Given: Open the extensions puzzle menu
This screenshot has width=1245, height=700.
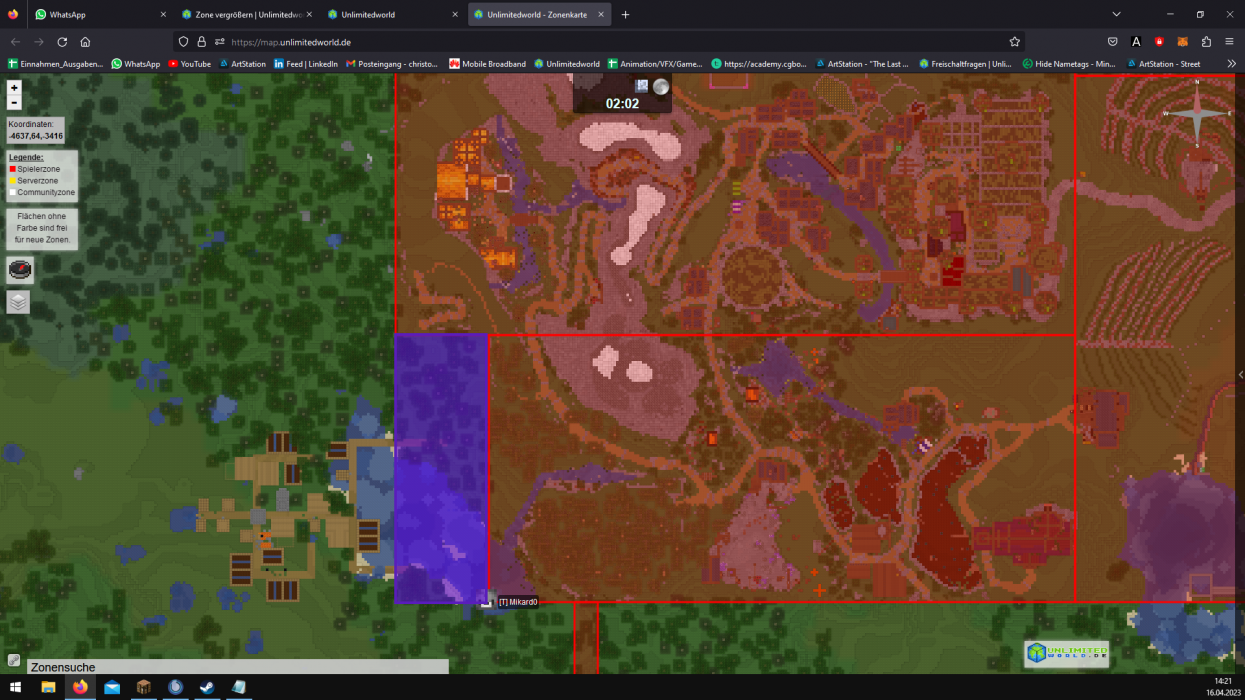Looking at the screenshot, I should [x=1206, y=42].
